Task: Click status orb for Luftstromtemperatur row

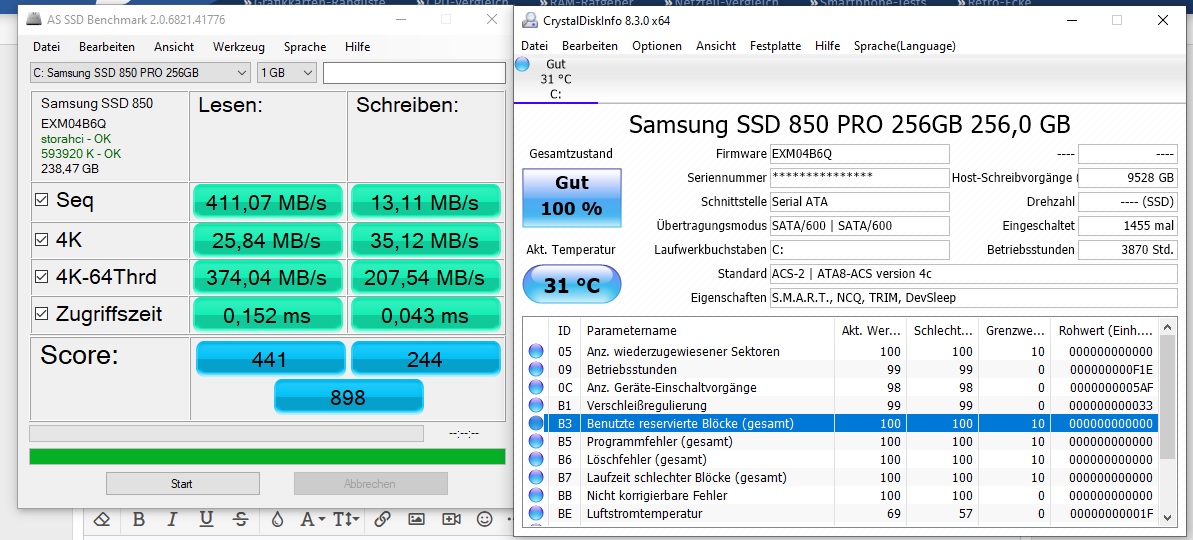Action: [x=536, y=513]
